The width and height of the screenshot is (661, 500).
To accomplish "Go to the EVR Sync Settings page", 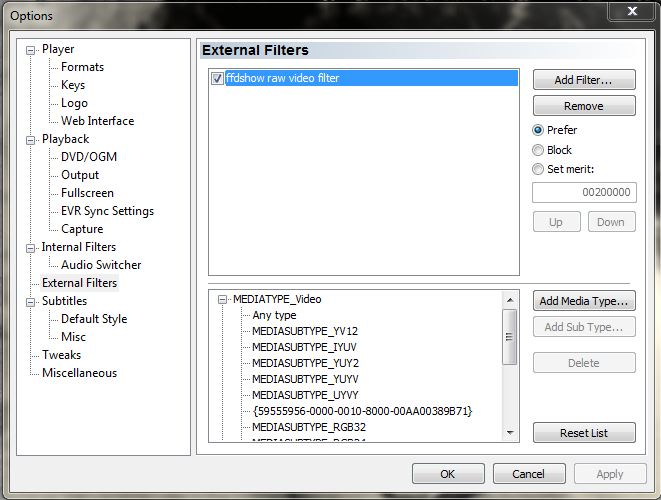I will tap(107, 211).
